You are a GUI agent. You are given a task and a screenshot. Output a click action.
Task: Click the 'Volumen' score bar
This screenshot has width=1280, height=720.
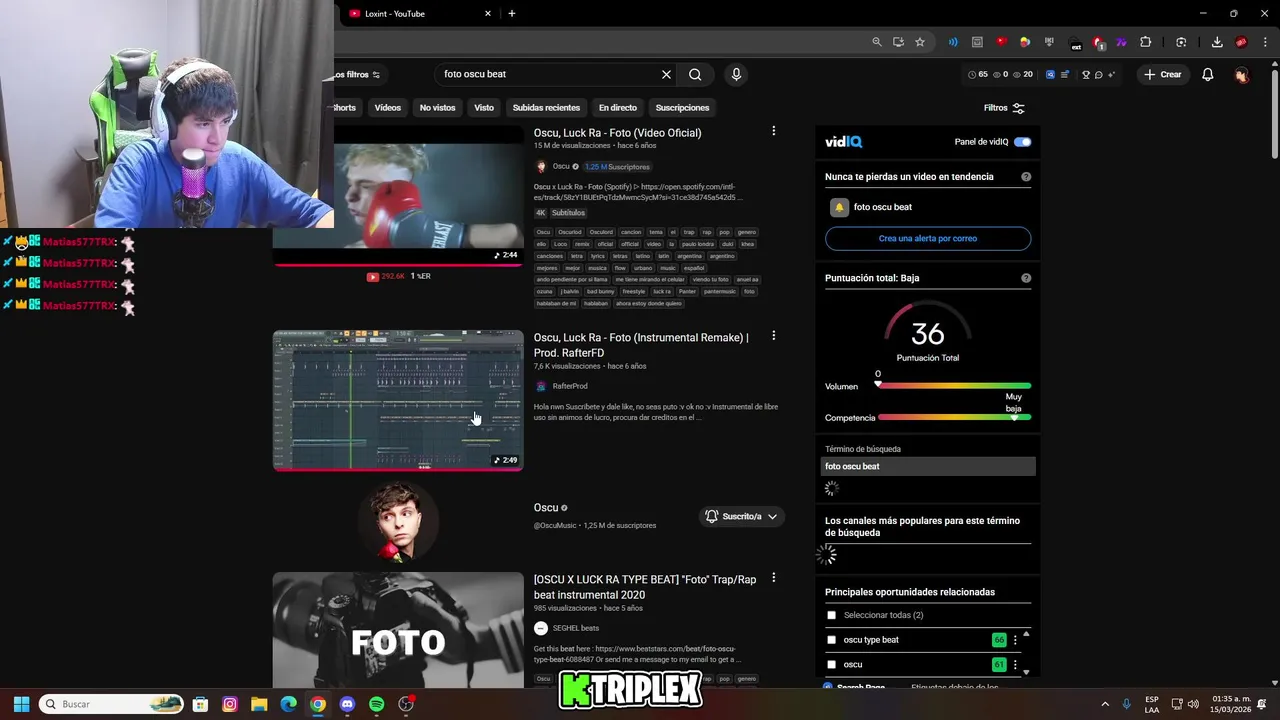point(954,386)
